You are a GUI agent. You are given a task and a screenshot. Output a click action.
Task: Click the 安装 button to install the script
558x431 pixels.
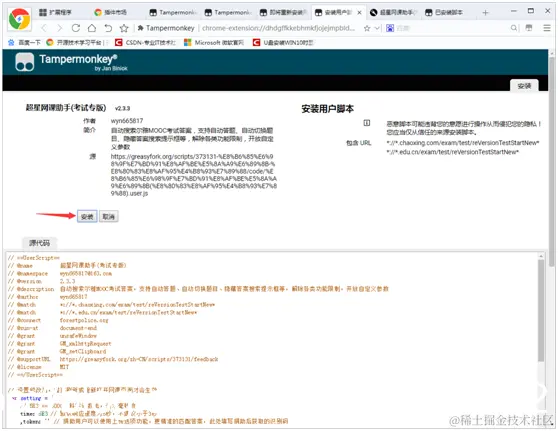(x=87, y=216)
